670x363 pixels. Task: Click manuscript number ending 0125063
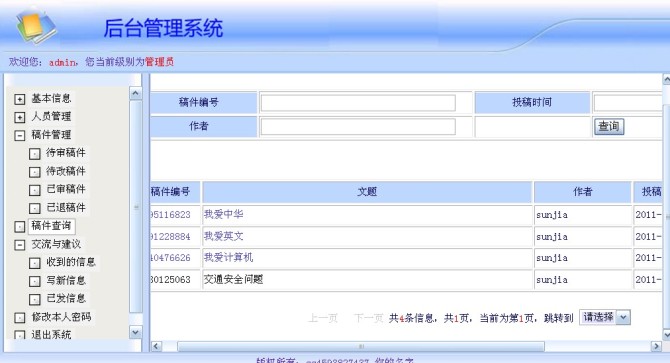(x=170, y=280)
